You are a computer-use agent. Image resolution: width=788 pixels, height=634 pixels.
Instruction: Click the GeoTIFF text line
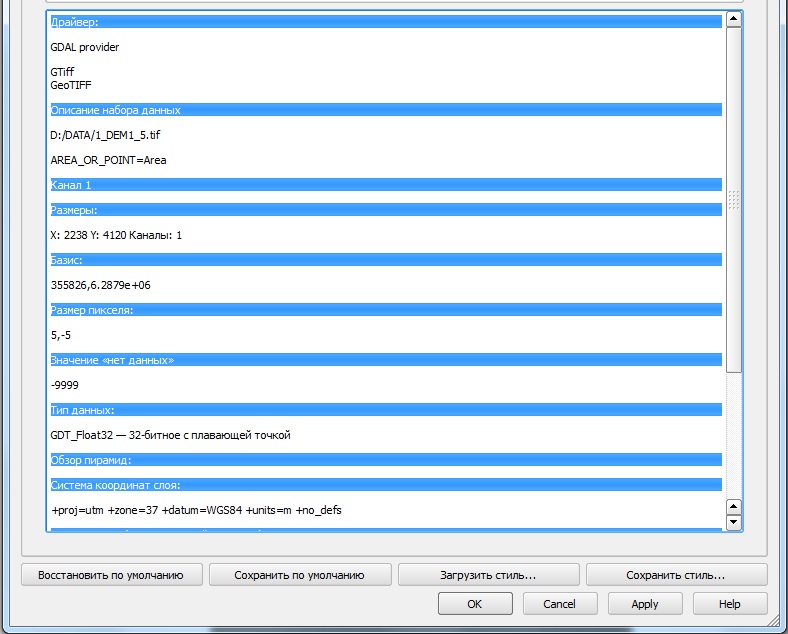tap(71, 85)
